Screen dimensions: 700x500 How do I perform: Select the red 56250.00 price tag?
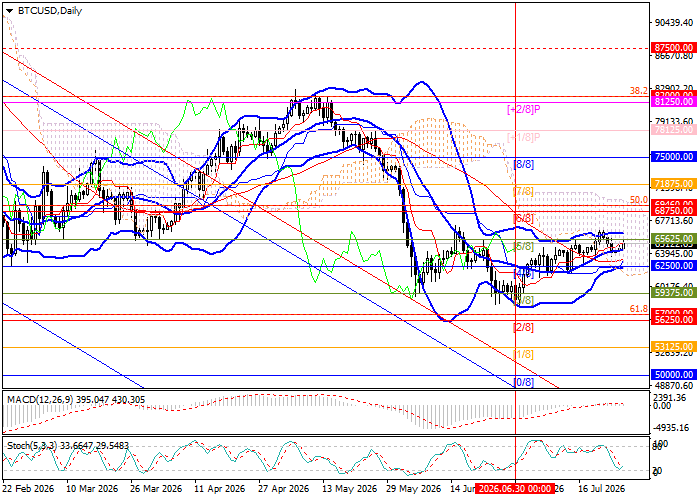click(674, 320)
